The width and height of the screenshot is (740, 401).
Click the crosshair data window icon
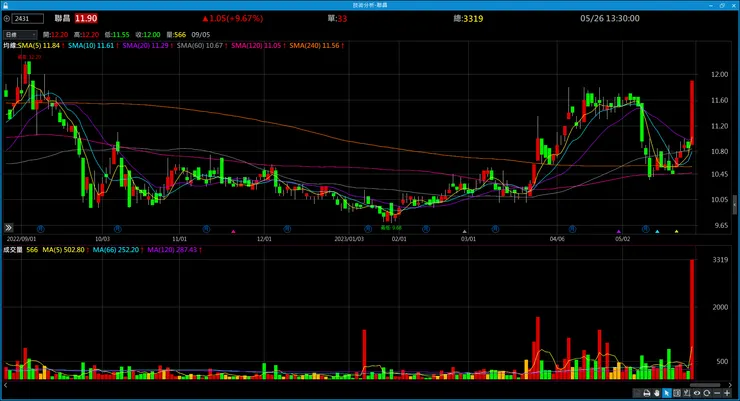tap(677, 393)
